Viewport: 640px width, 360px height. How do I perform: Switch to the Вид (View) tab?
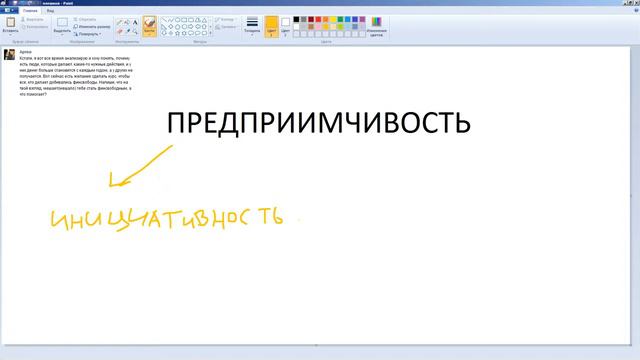50,11
